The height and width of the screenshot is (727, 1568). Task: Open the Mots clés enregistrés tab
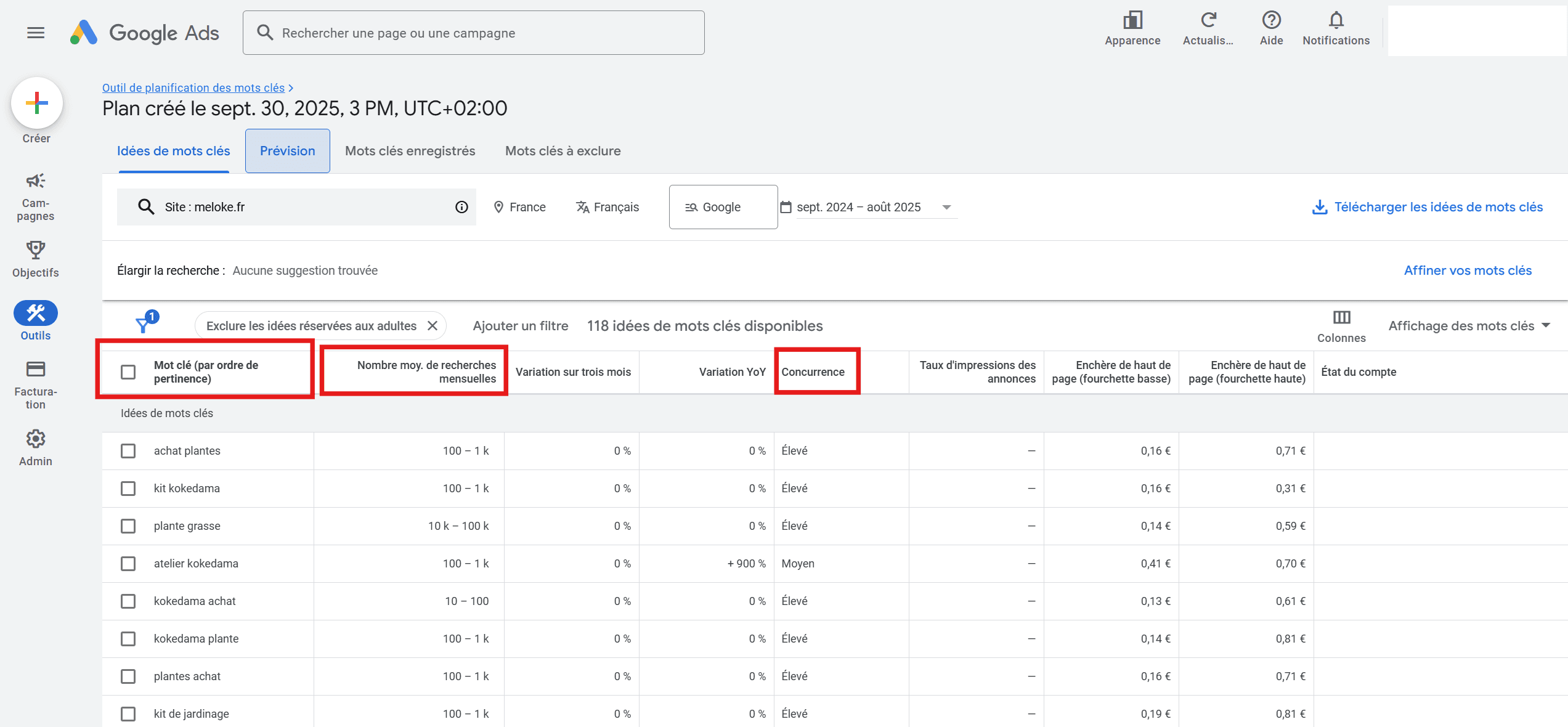click(x=410, y=151)
